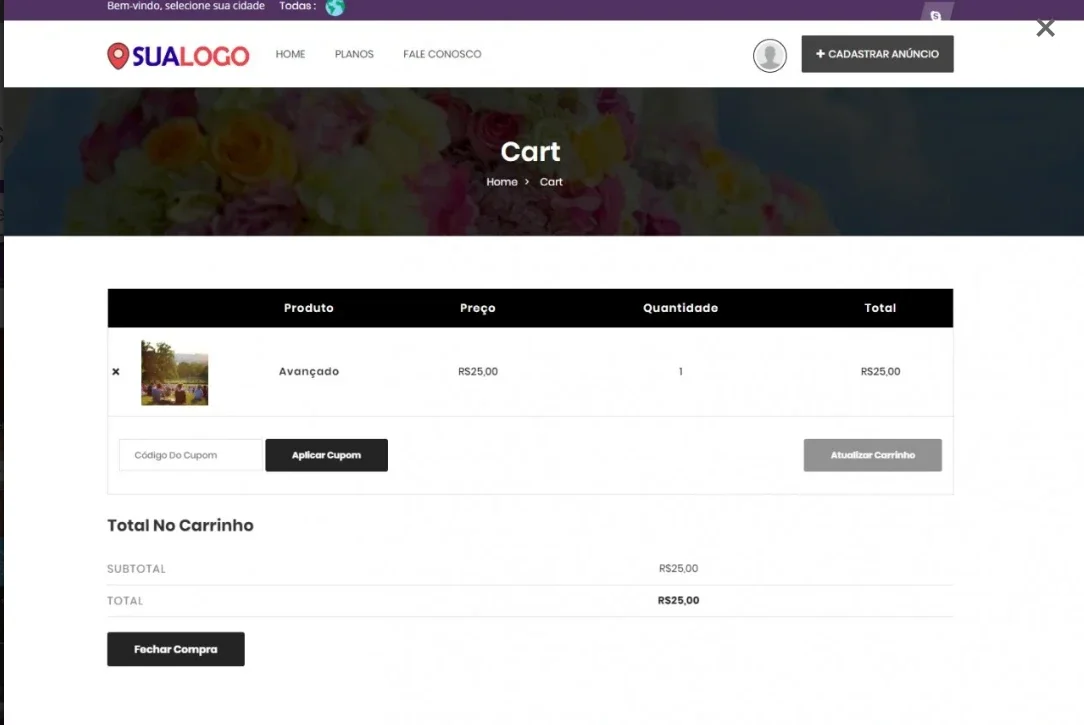Click the Preço column header

(478, 308)
